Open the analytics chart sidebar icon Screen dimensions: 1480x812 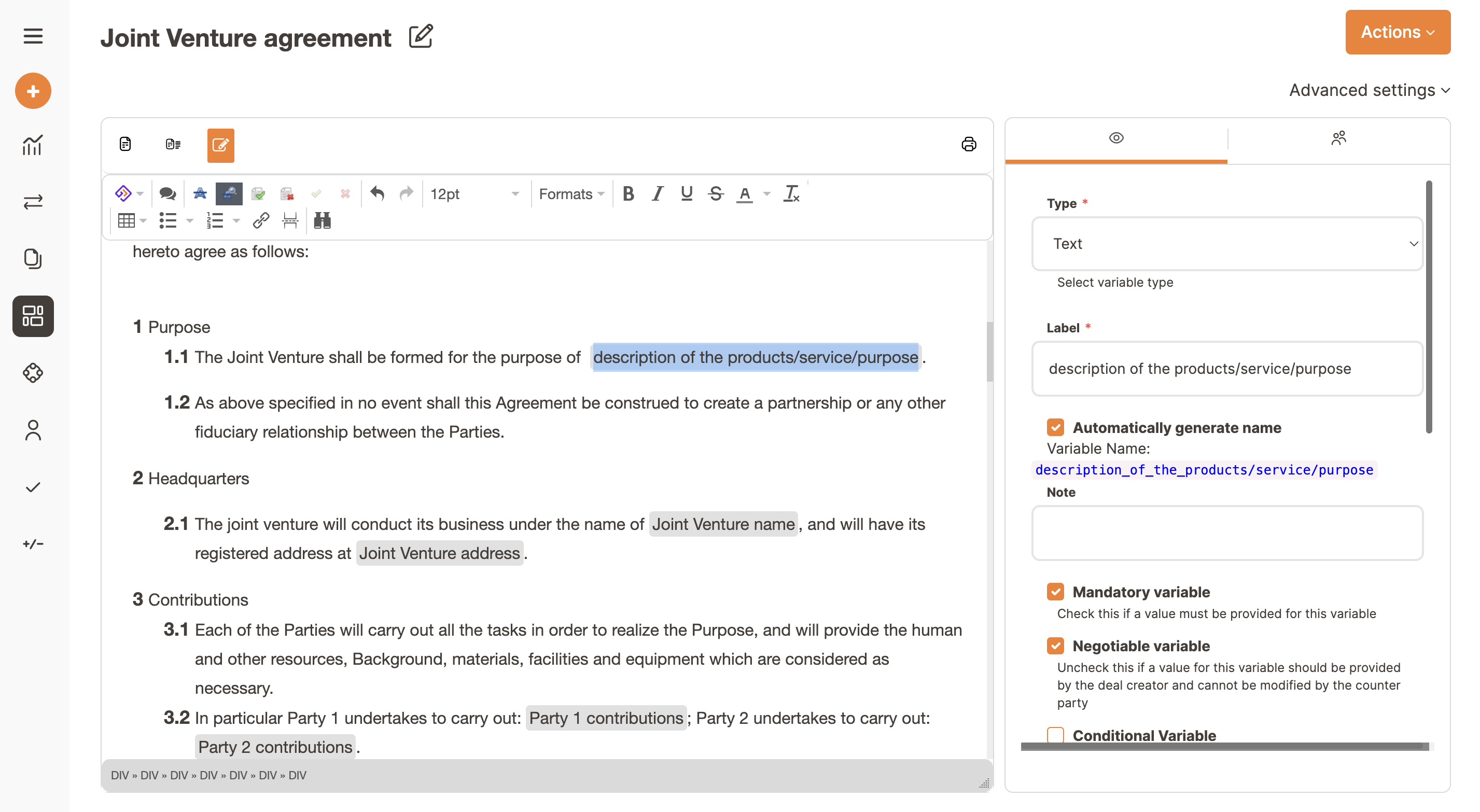pyautogui.click(x=33, y=145)
